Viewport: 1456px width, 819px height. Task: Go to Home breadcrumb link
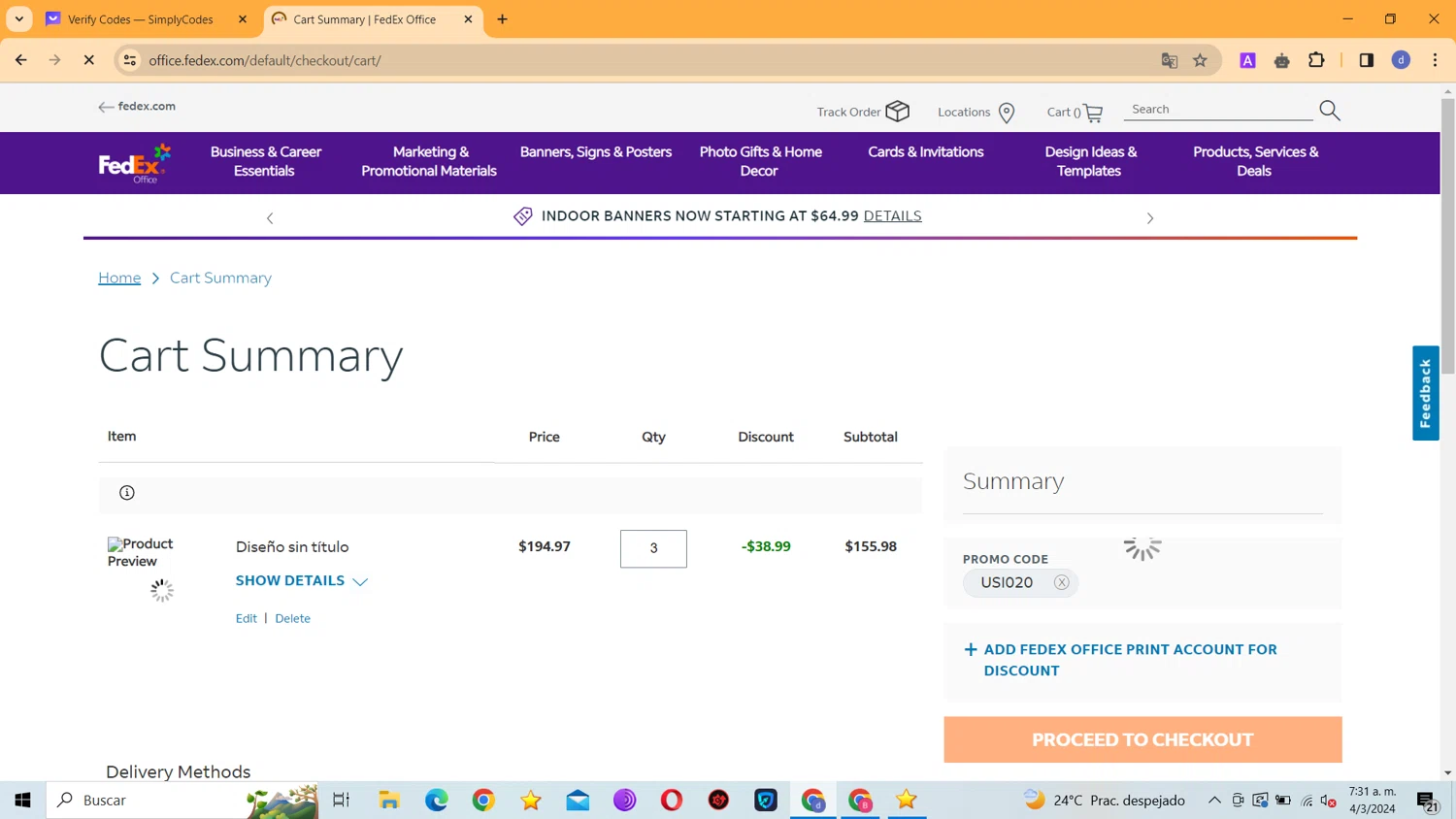point(119,278)
